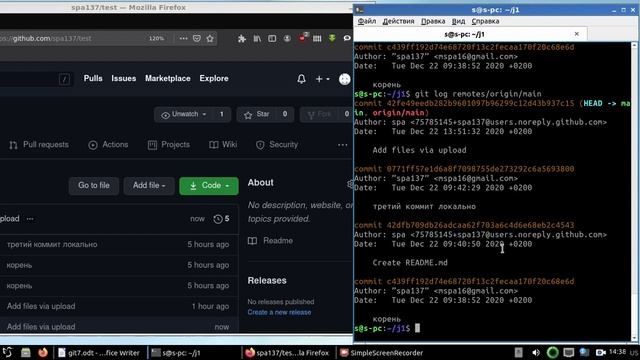640x360 pixels.
Task: Open the Правка menu in terminal
Action: (433, 21)
